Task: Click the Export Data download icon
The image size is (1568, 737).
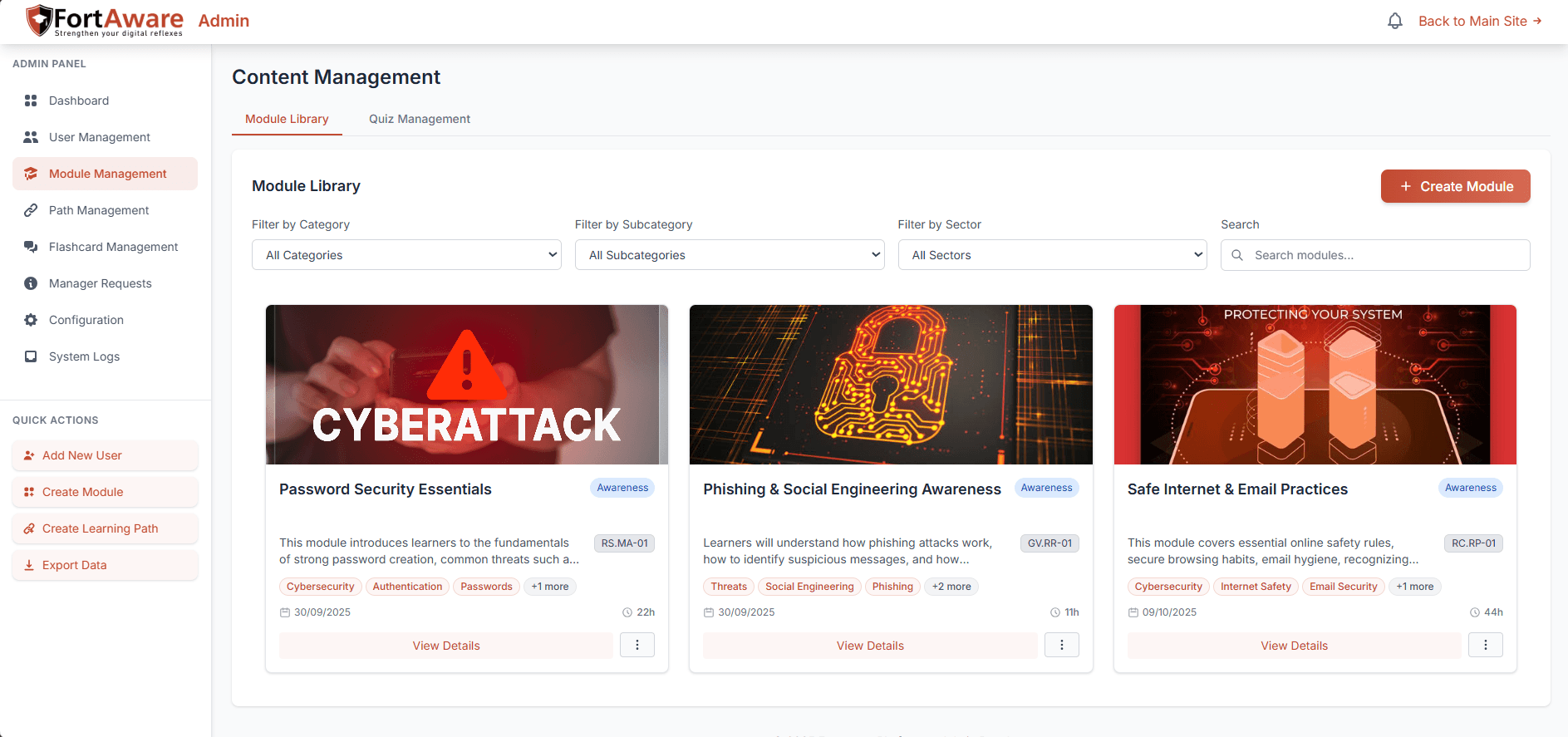Action: pyautogui.click(x=29, y=565)
